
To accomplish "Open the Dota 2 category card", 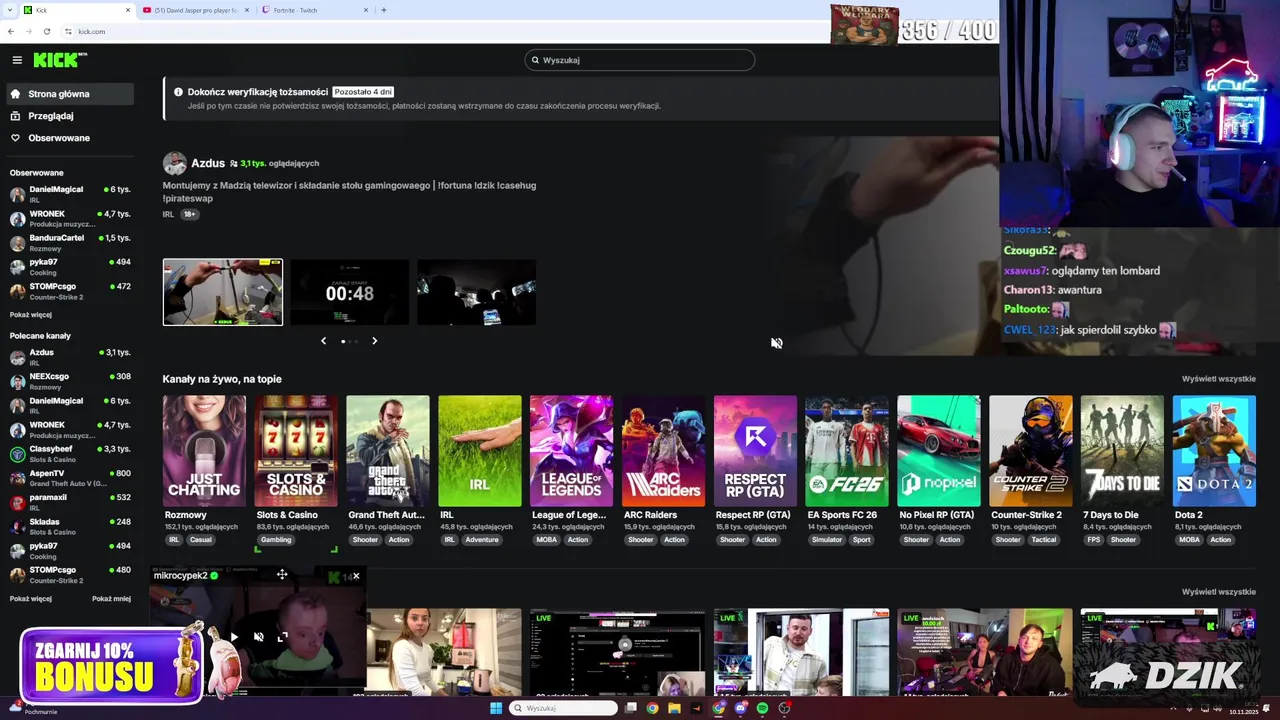I will click(x=1214, y=451).
